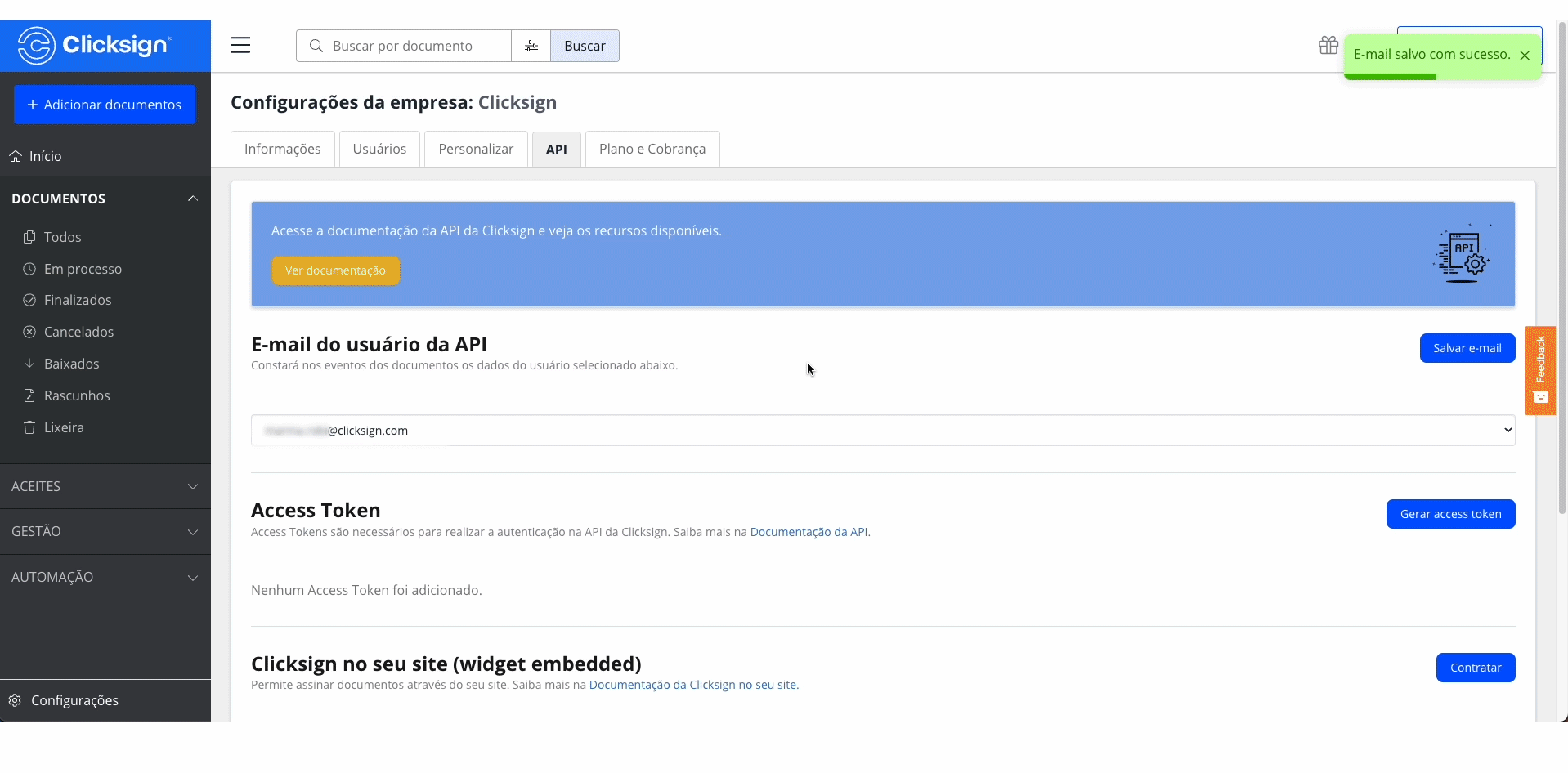Image resolution: width=1568 pixels, height=773 pixels.
Task: Click the page vertical scrollbar
Action: point(1562,270)
